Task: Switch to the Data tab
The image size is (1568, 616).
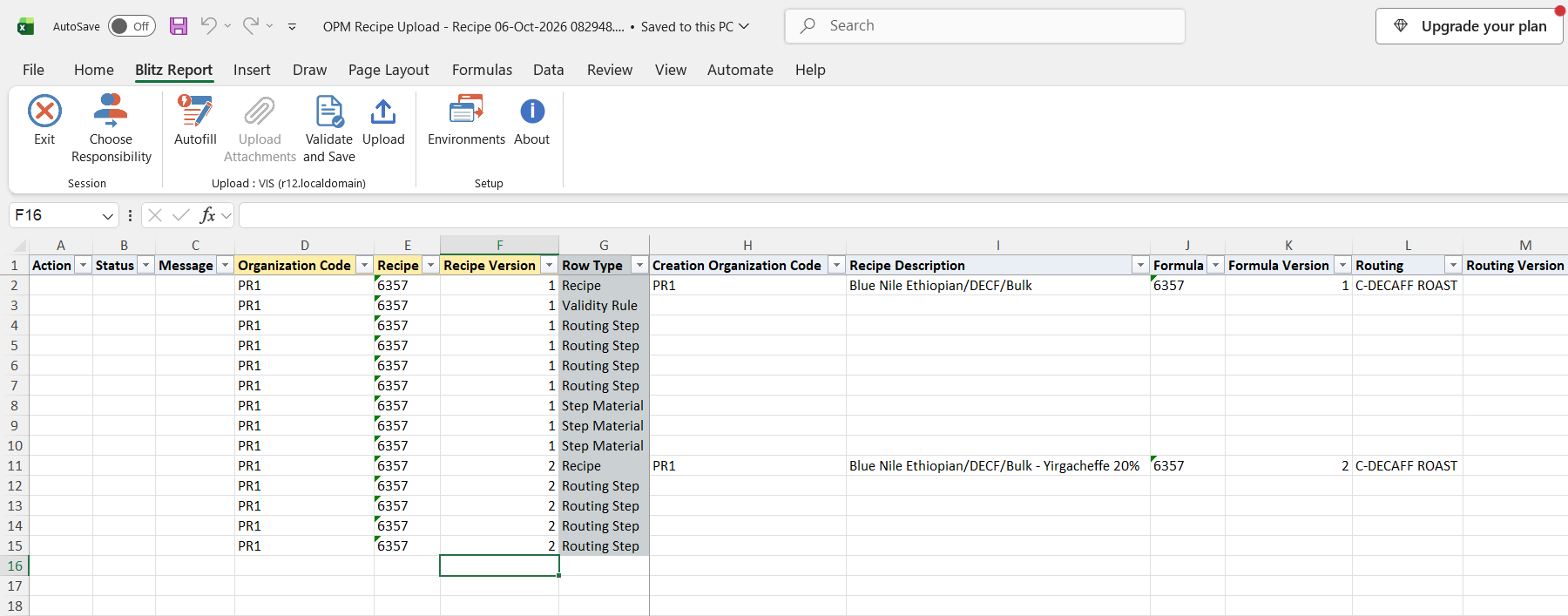Action: 548,70
